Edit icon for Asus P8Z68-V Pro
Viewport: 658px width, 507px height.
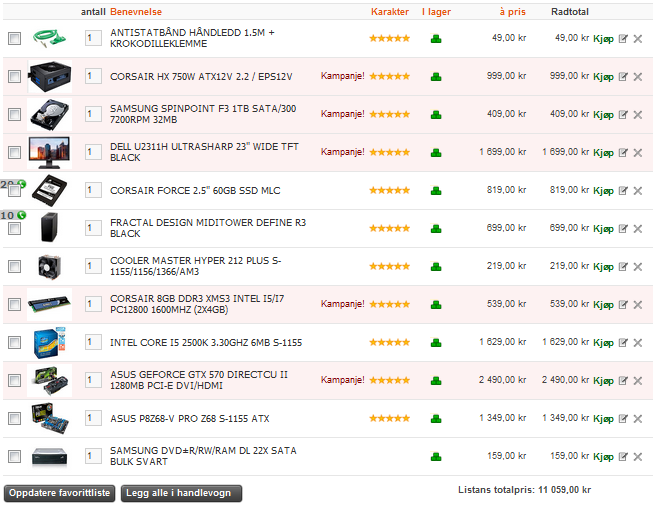(623, 418)
